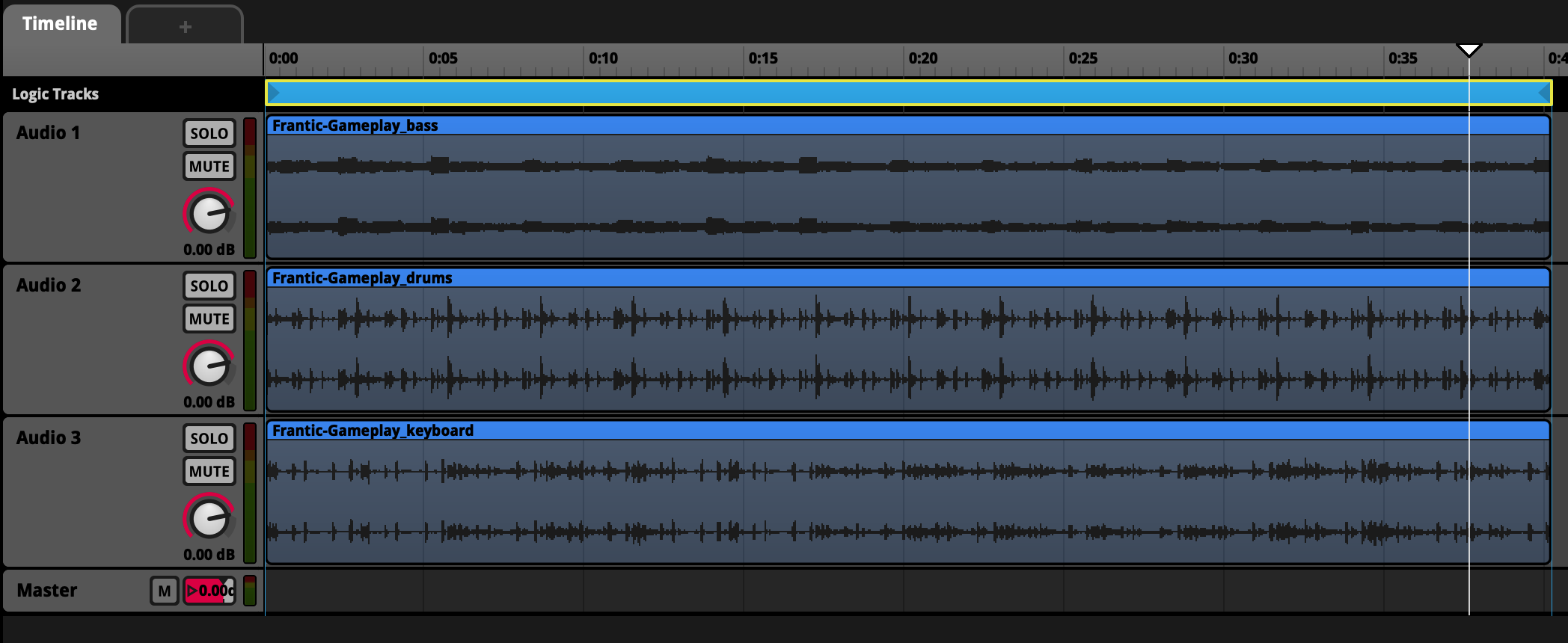Viewport: 1568px width, 643px height.
Task: Click the Audio 1 level meter
Action: tap(250, 188)
